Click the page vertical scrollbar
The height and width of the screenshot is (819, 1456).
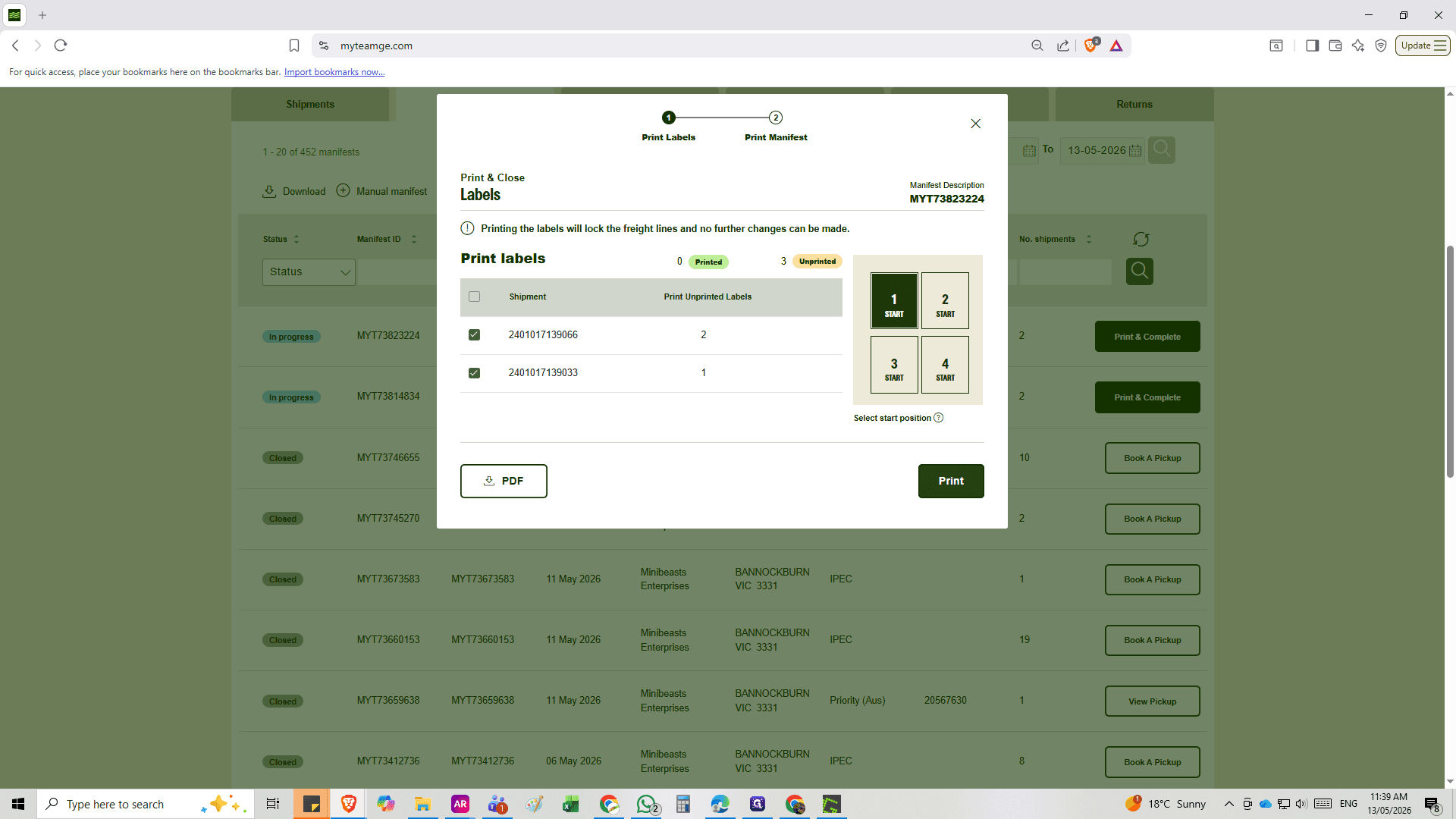(x=1450, y=361)
